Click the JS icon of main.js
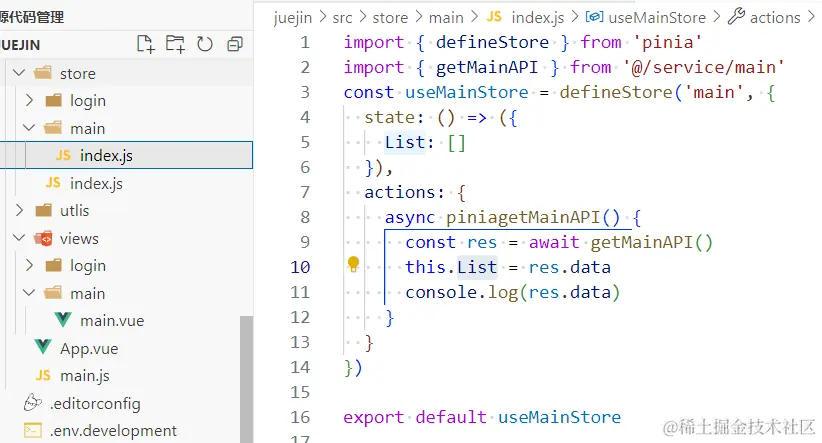 (43, 375)
